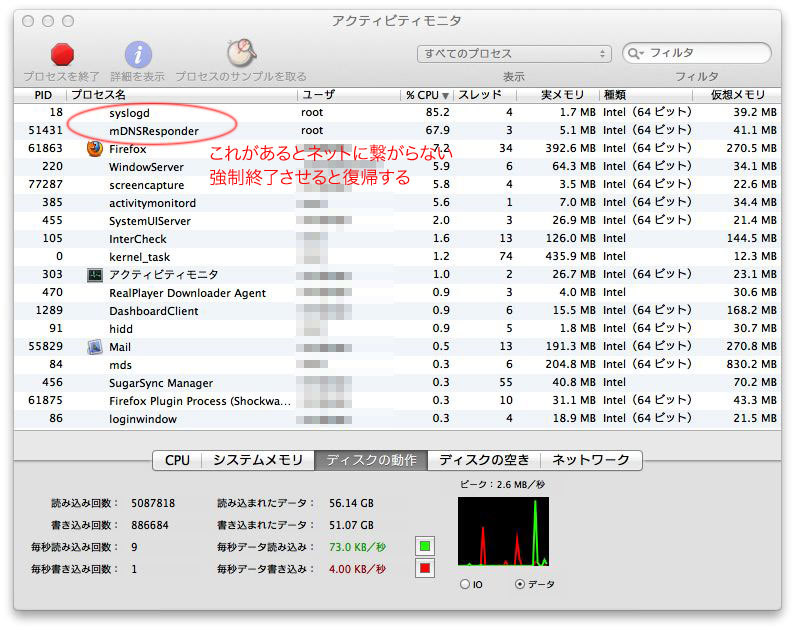The width and height of the screenshot is (795, 630).
Task: Select the activitymonitord process row
Action: (398, 203)
